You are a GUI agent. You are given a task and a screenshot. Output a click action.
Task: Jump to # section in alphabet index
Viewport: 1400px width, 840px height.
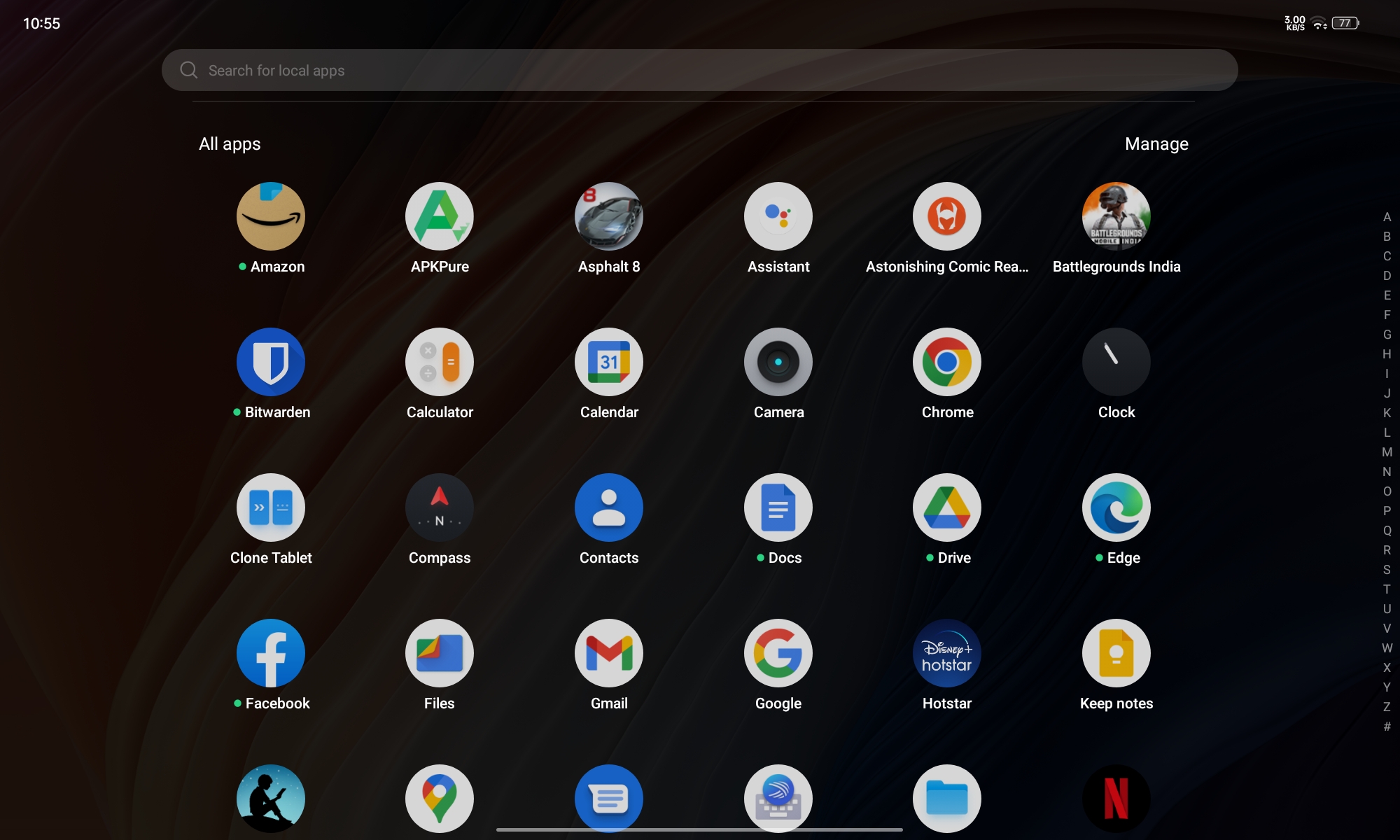pos(1387,727)
